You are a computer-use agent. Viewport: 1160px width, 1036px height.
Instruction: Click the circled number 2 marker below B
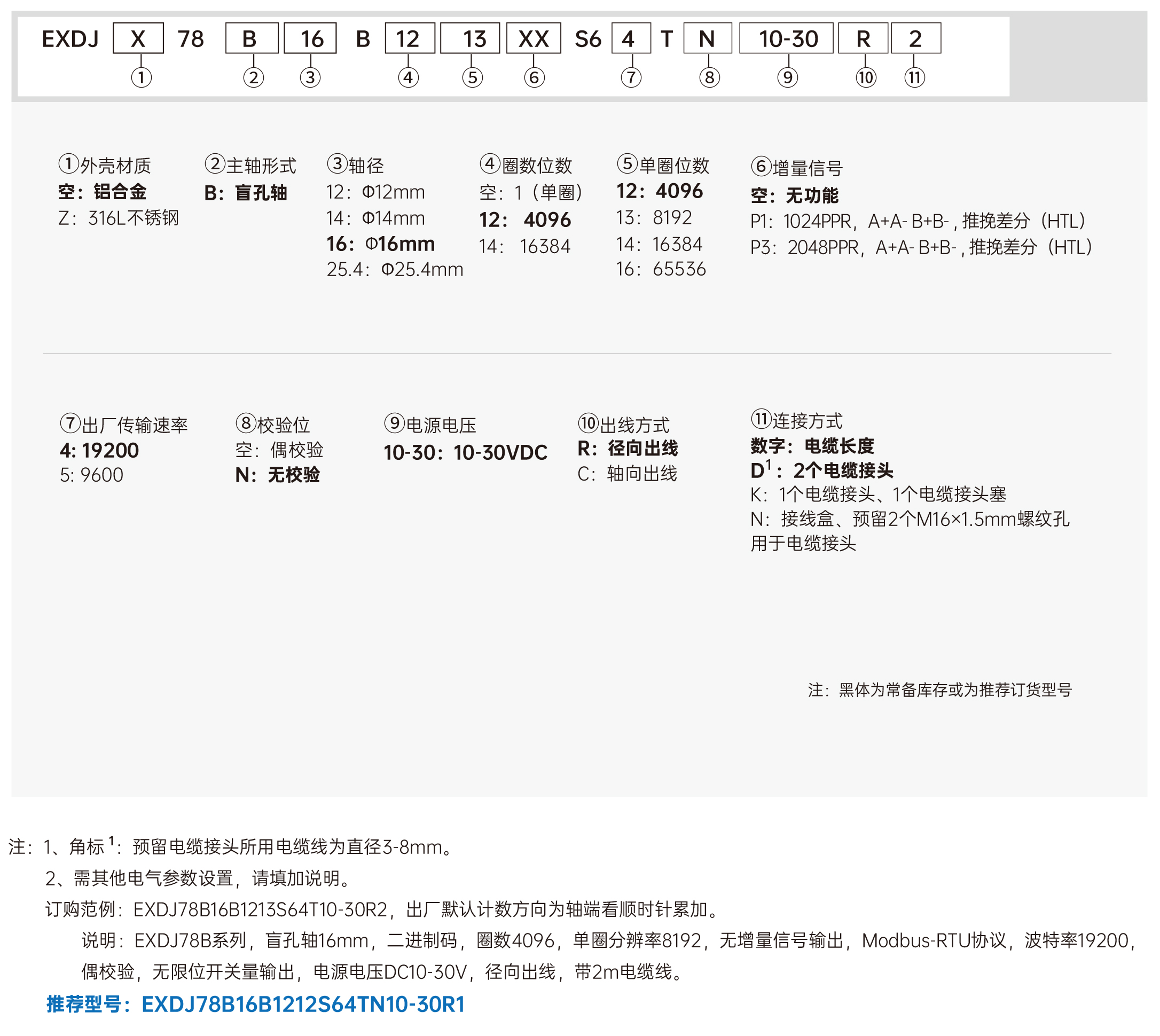253,77
